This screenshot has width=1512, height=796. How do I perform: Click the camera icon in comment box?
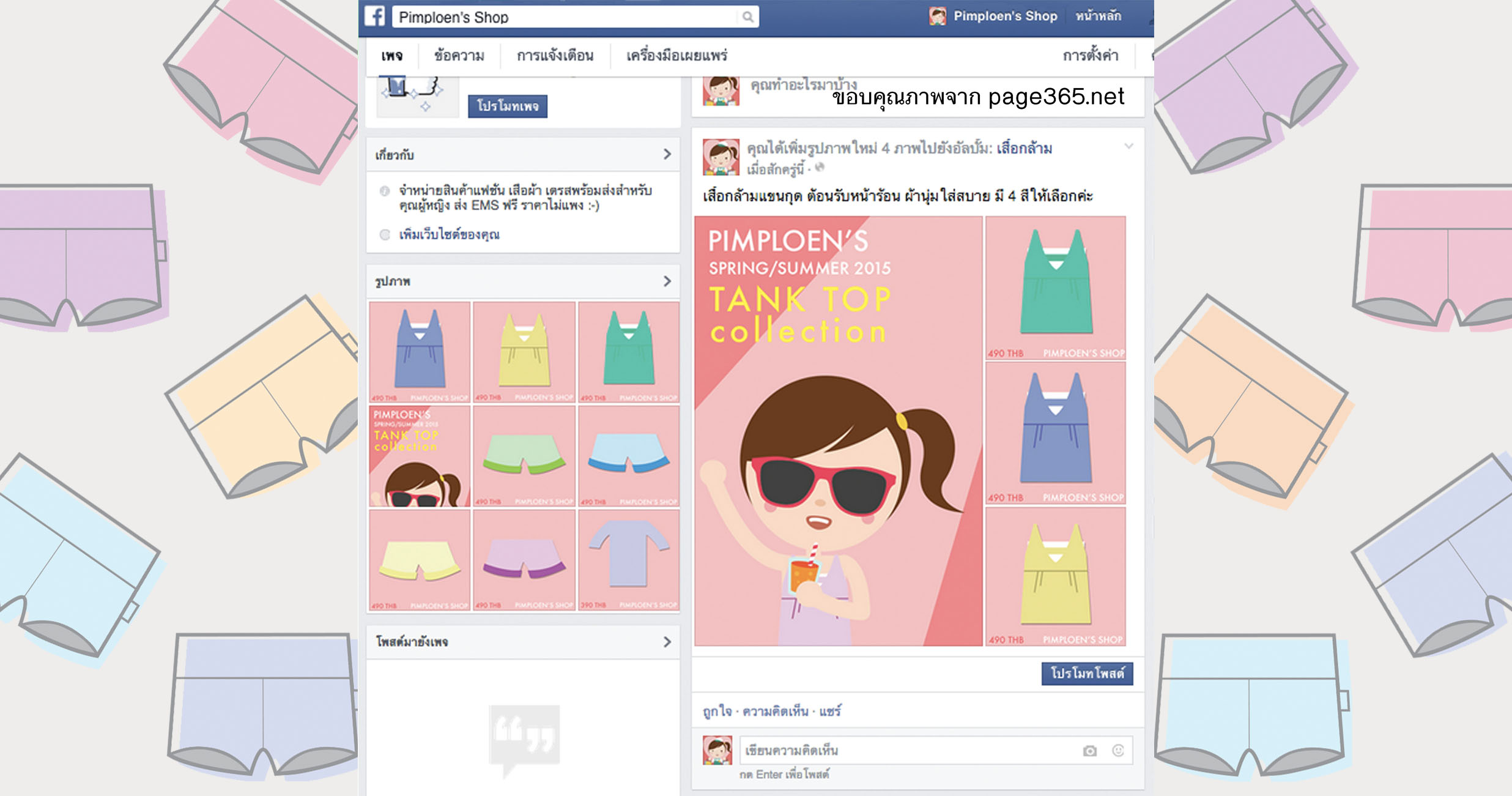tap(1089, 751)
